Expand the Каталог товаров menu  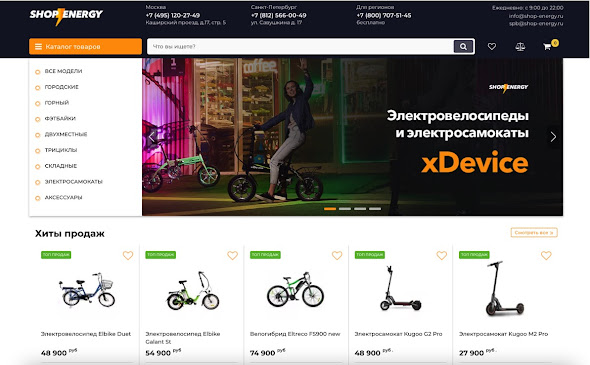click(x=85, y=47)
